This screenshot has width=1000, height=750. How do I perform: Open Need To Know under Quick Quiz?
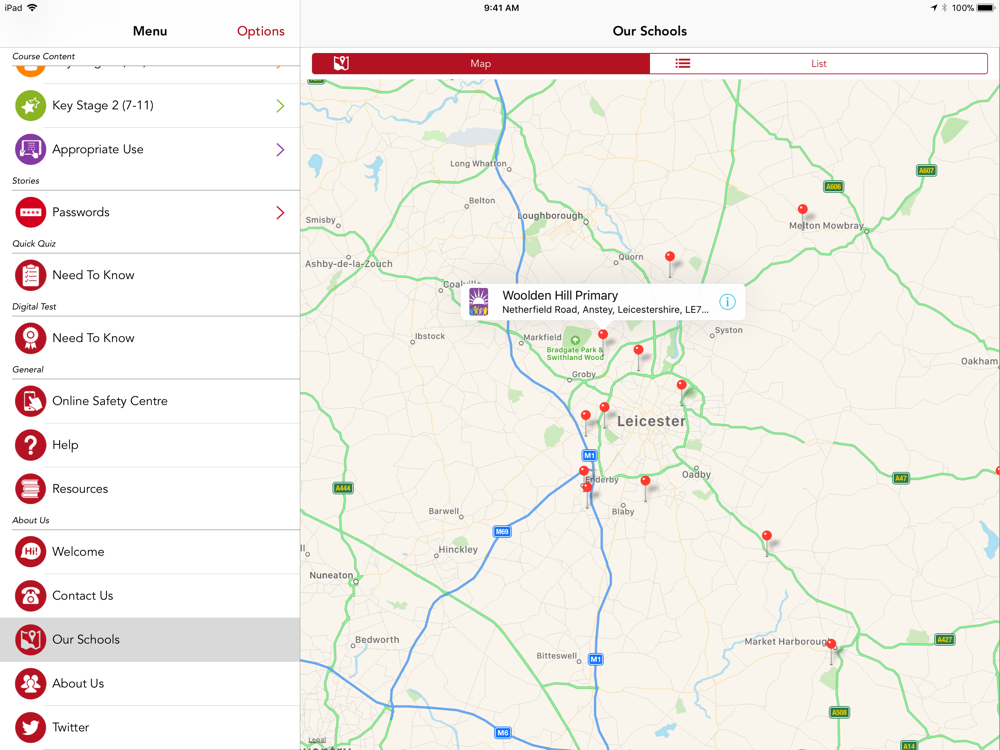click(x=93, y=275)
